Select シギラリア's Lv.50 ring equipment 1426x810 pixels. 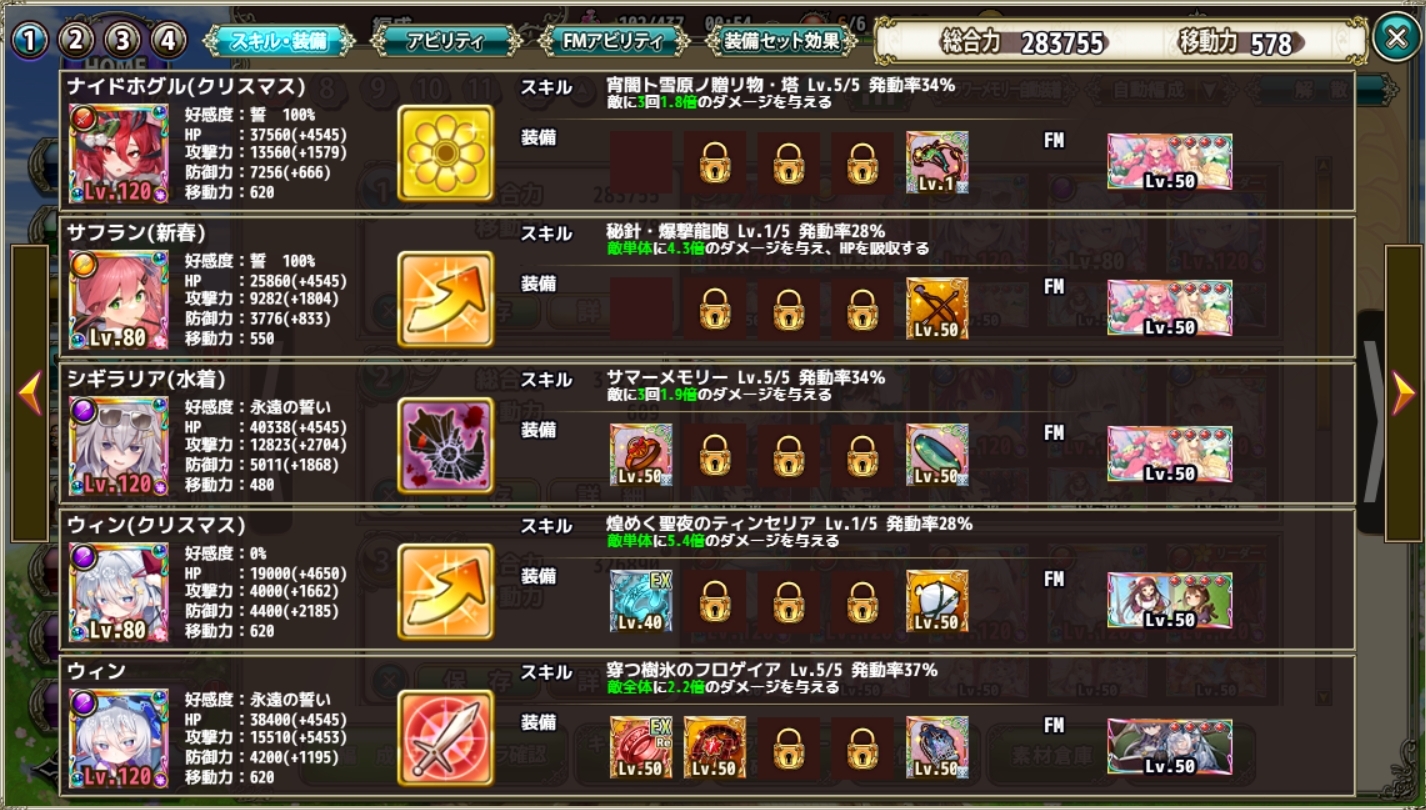point(641,455)
